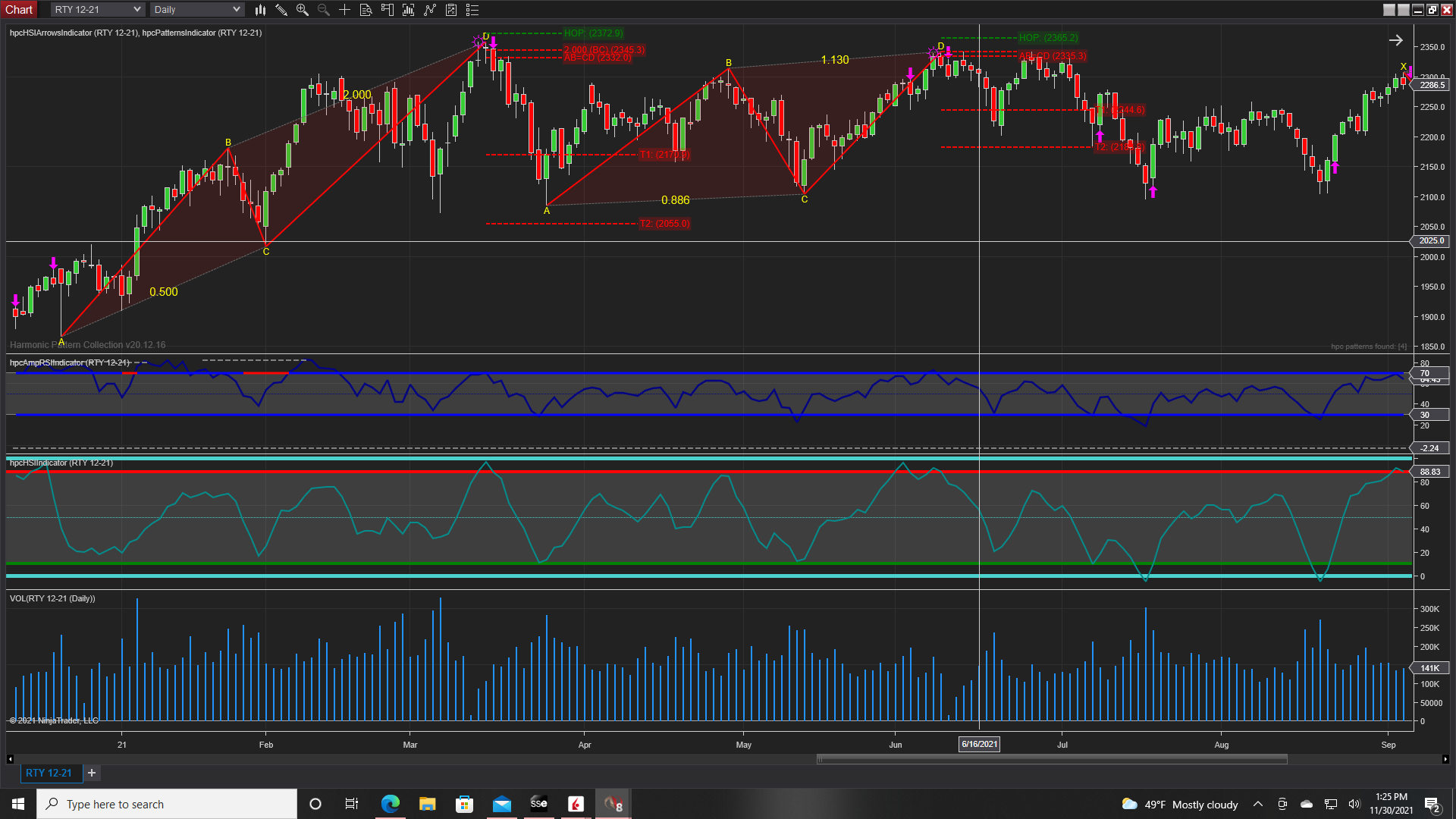Select the drawing tools pencil icon
The width and height of the screenshot is (1456, 819).
click(281, 10)
